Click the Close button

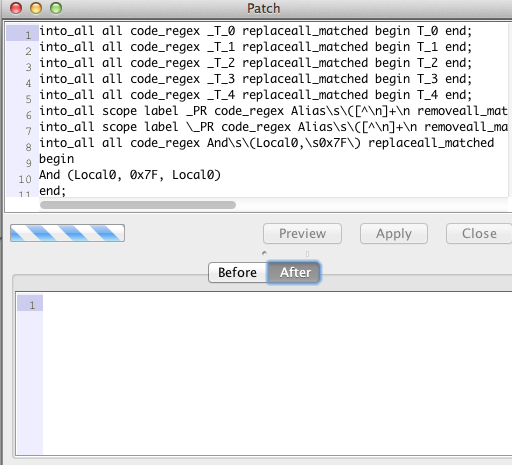pos(479,234)
